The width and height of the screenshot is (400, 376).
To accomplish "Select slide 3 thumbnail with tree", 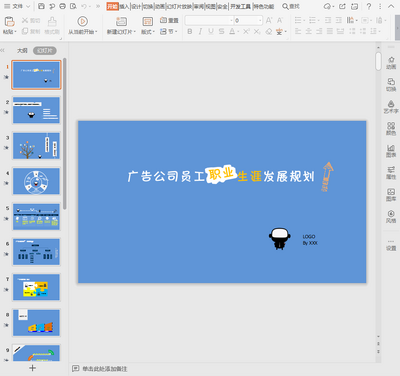I will pos(36,146).
